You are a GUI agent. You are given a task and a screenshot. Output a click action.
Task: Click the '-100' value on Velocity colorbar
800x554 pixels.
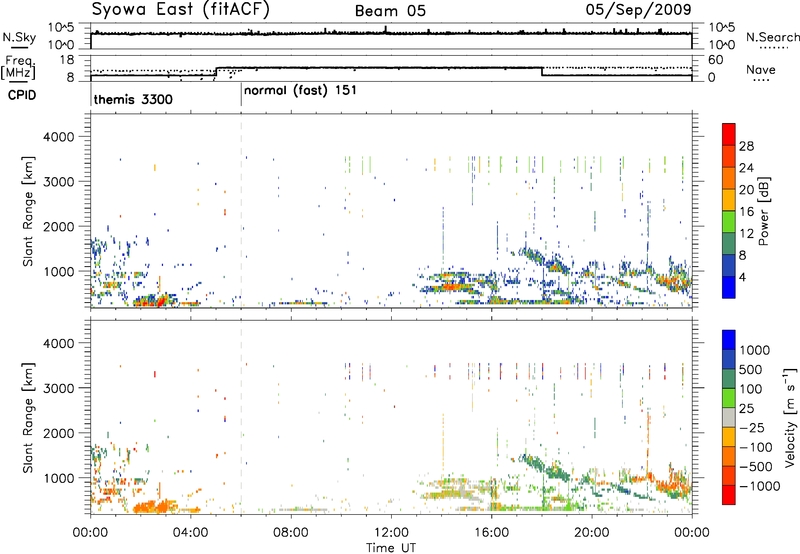click(x=756, y=447)
